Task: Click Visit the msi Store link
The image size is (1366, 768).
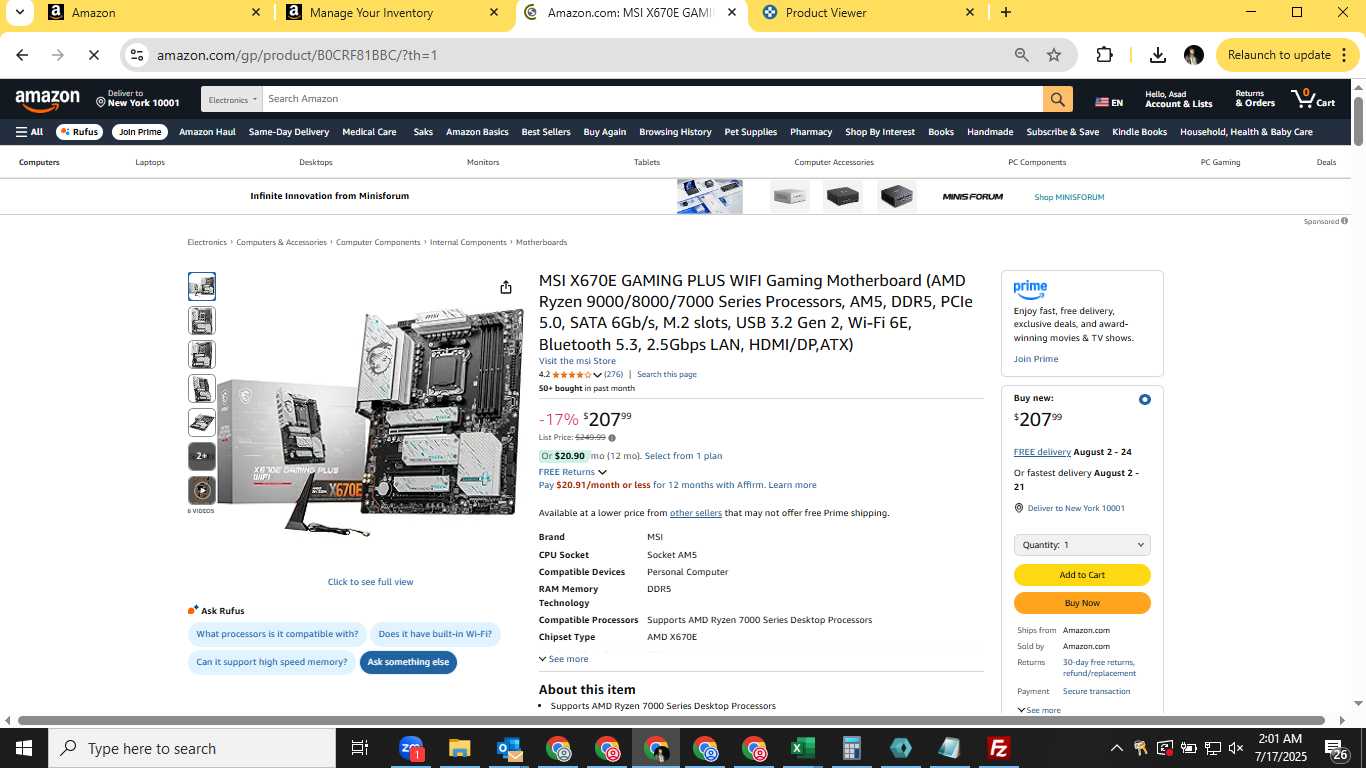Action: (577, 361)
